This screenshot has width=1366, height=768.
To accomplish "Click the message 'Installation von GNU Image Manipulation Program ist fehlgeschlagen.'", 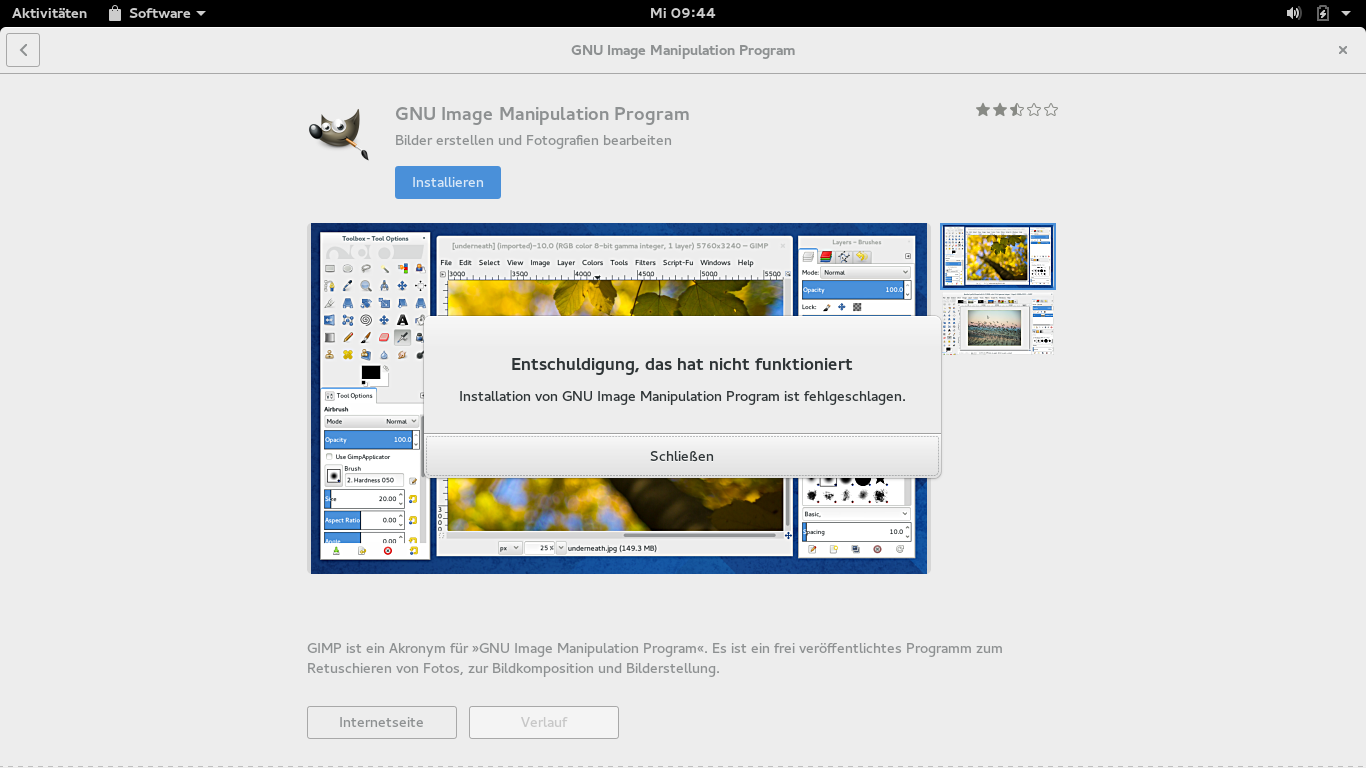I will pos(682,396).
